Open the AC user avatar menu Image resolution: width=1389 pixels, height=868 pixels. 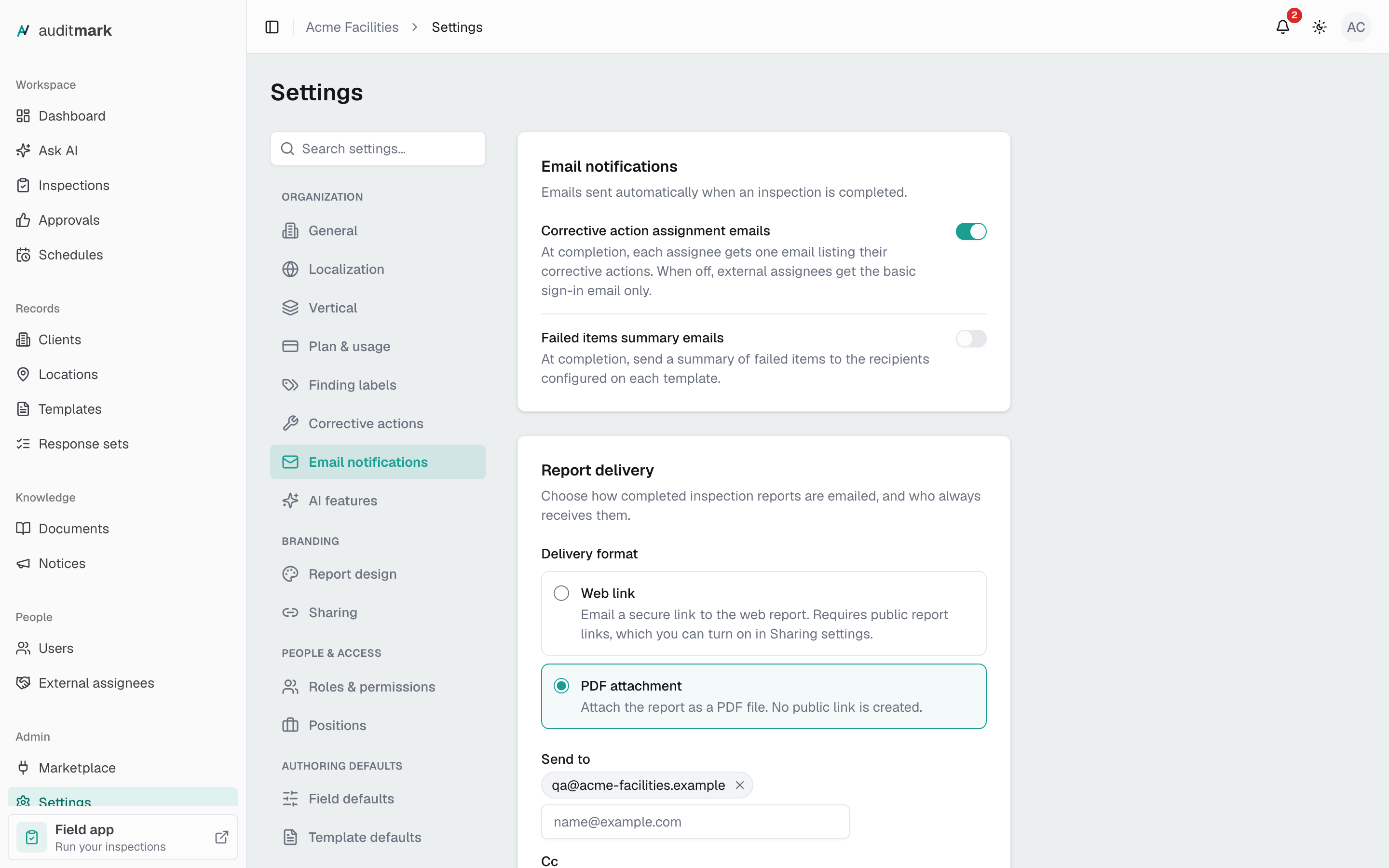pyautogui.click(x=1356, y=27)
